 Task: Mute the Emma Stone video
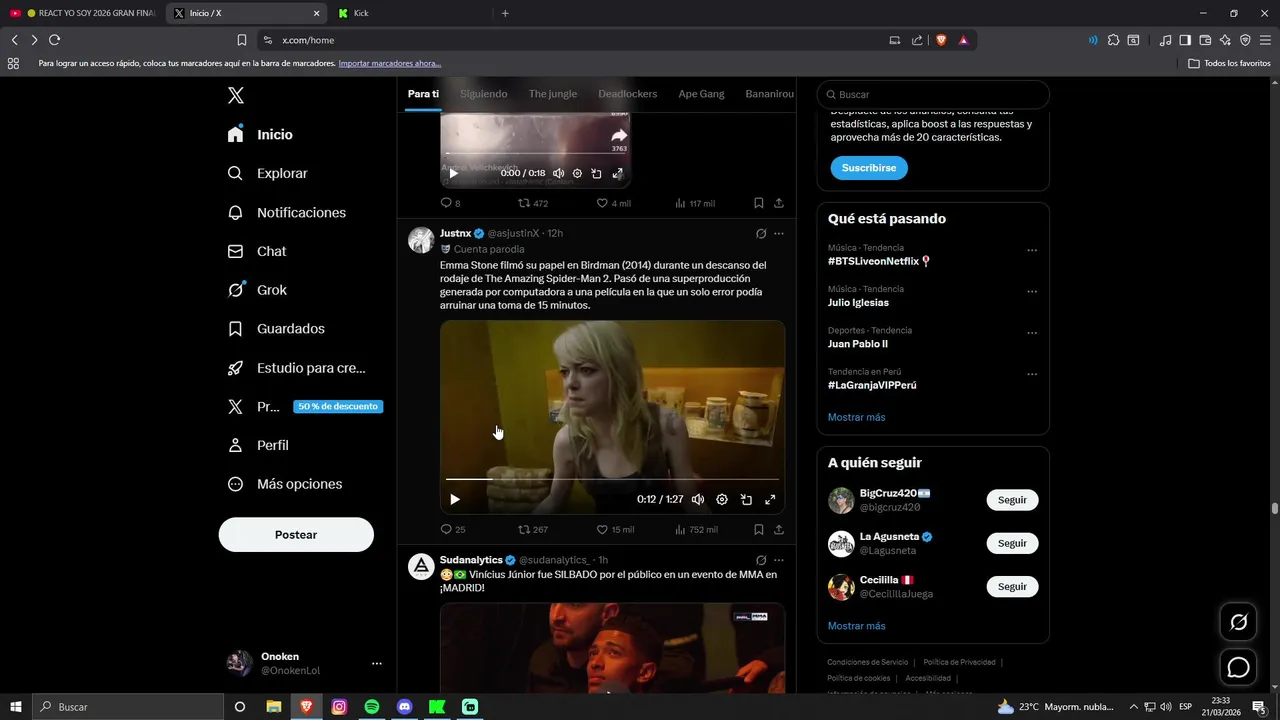tap(698, 499)
